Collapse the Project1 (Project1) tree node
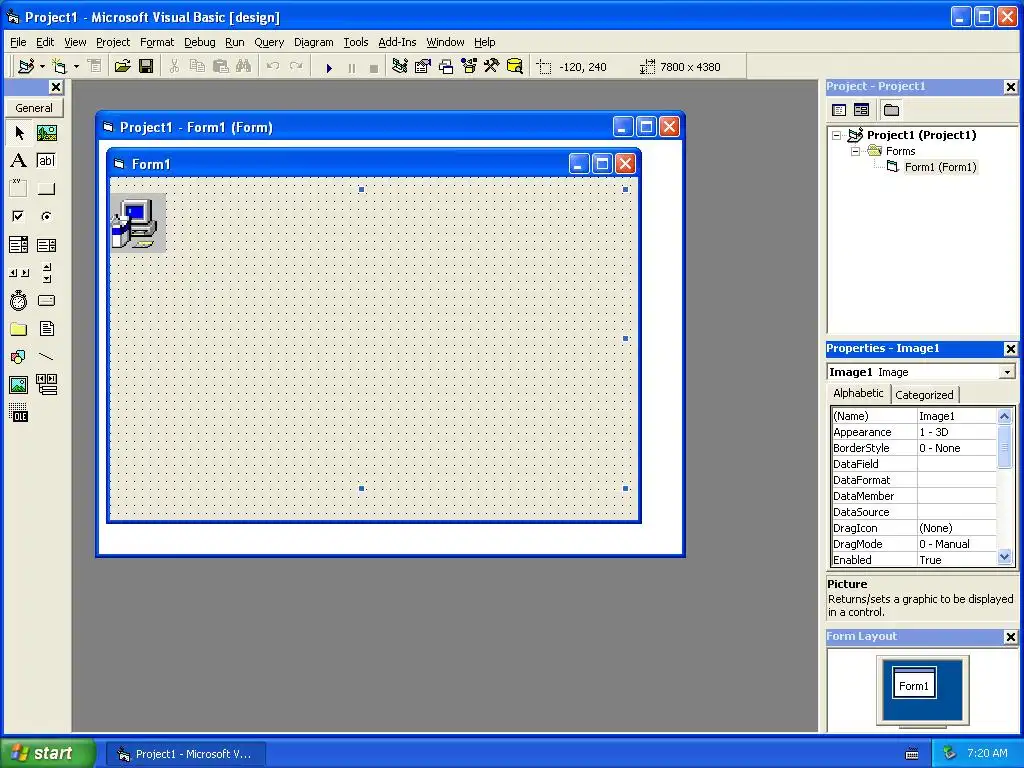 pos(837,135)
